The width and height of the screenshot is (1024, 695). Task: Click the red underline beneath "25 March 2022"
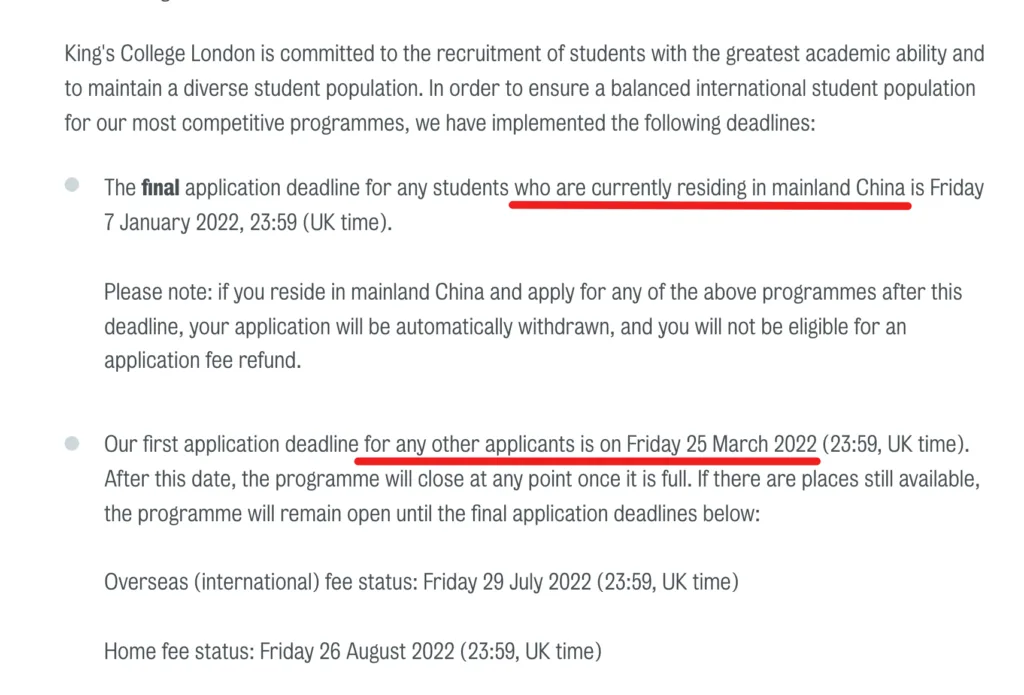tap(590, 461)
